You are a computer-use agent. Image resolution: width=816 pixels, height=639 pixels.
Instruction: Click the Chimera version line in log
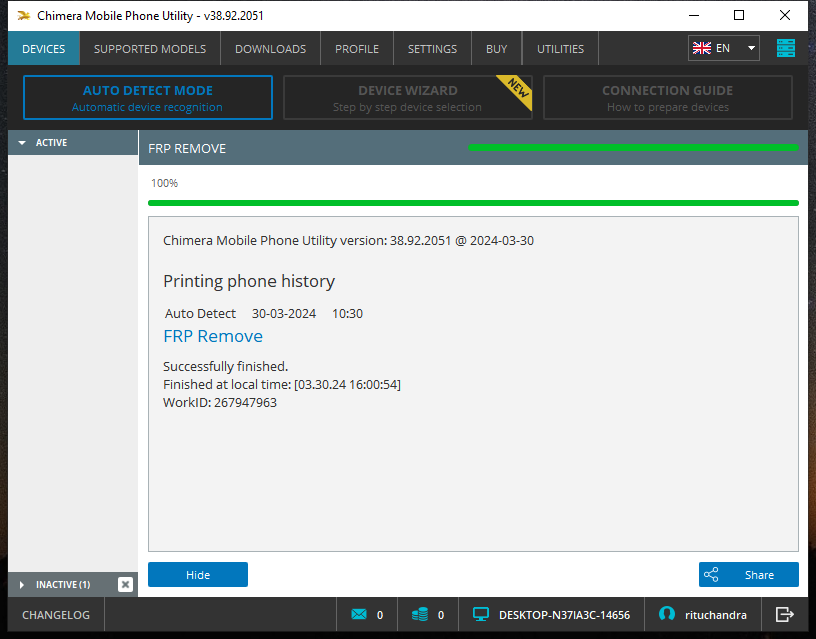click(x=348, y=240)
